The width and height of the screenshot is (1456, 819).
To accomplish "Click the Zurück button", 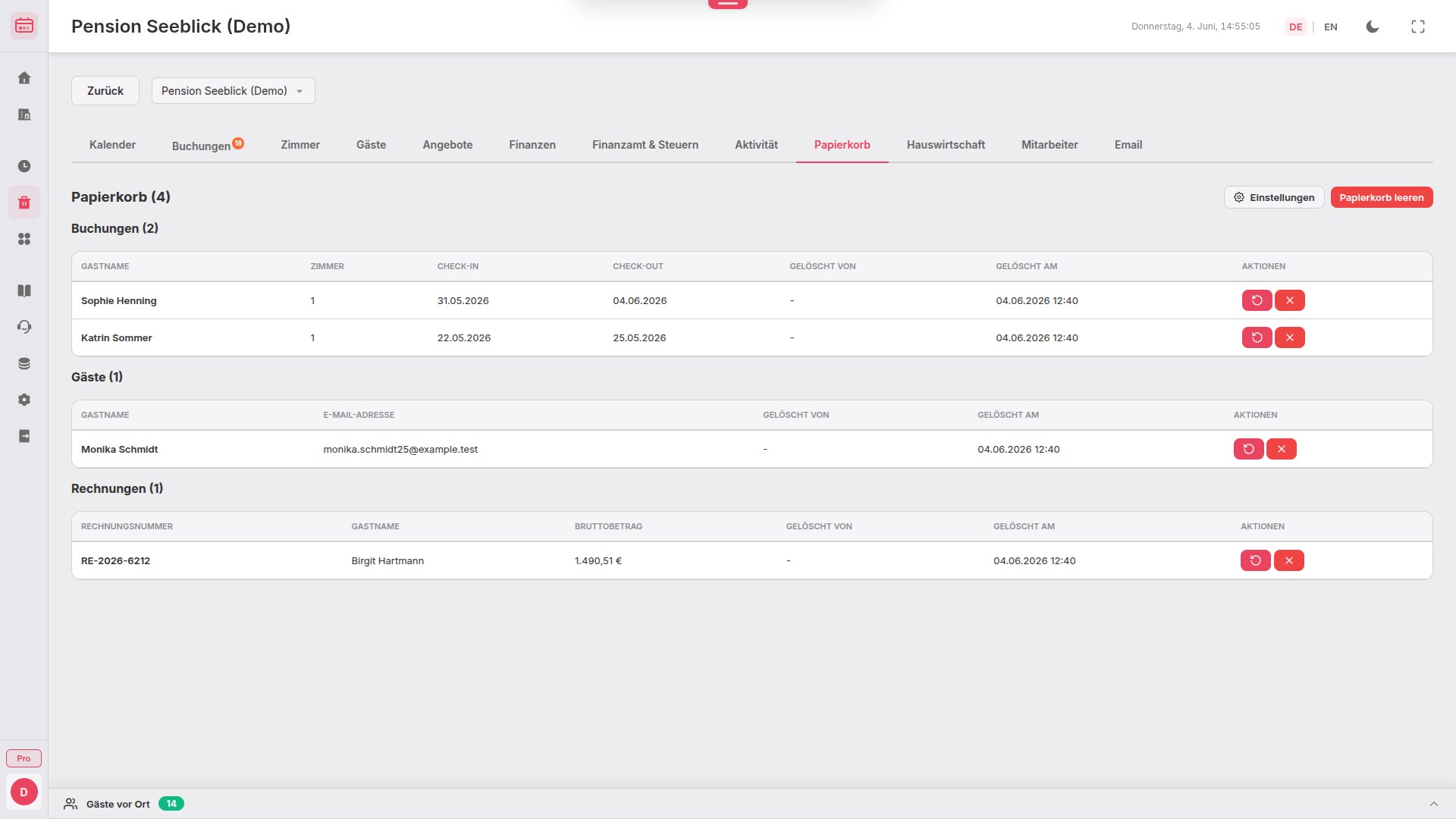I will tap(105, 91).
